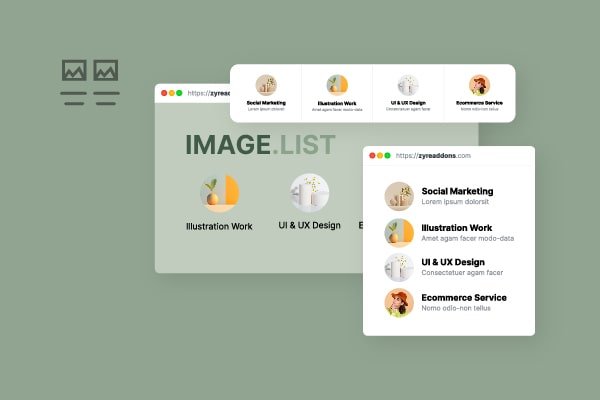The width and height of the screenshot is (600, 400).
Task: Click Ecommerce Service label in the horizontal strip
Action: point(479,102)
